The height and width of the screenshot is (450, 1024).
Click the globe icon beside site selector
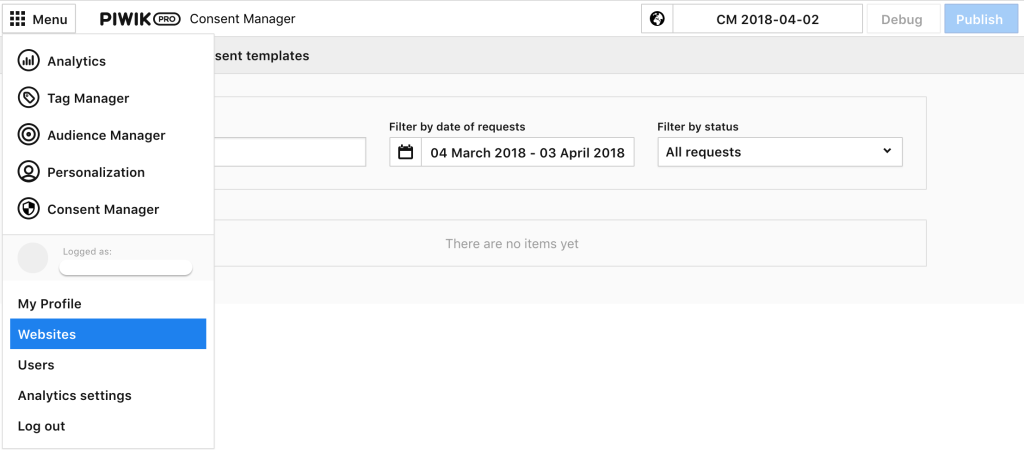click(658, 19)
